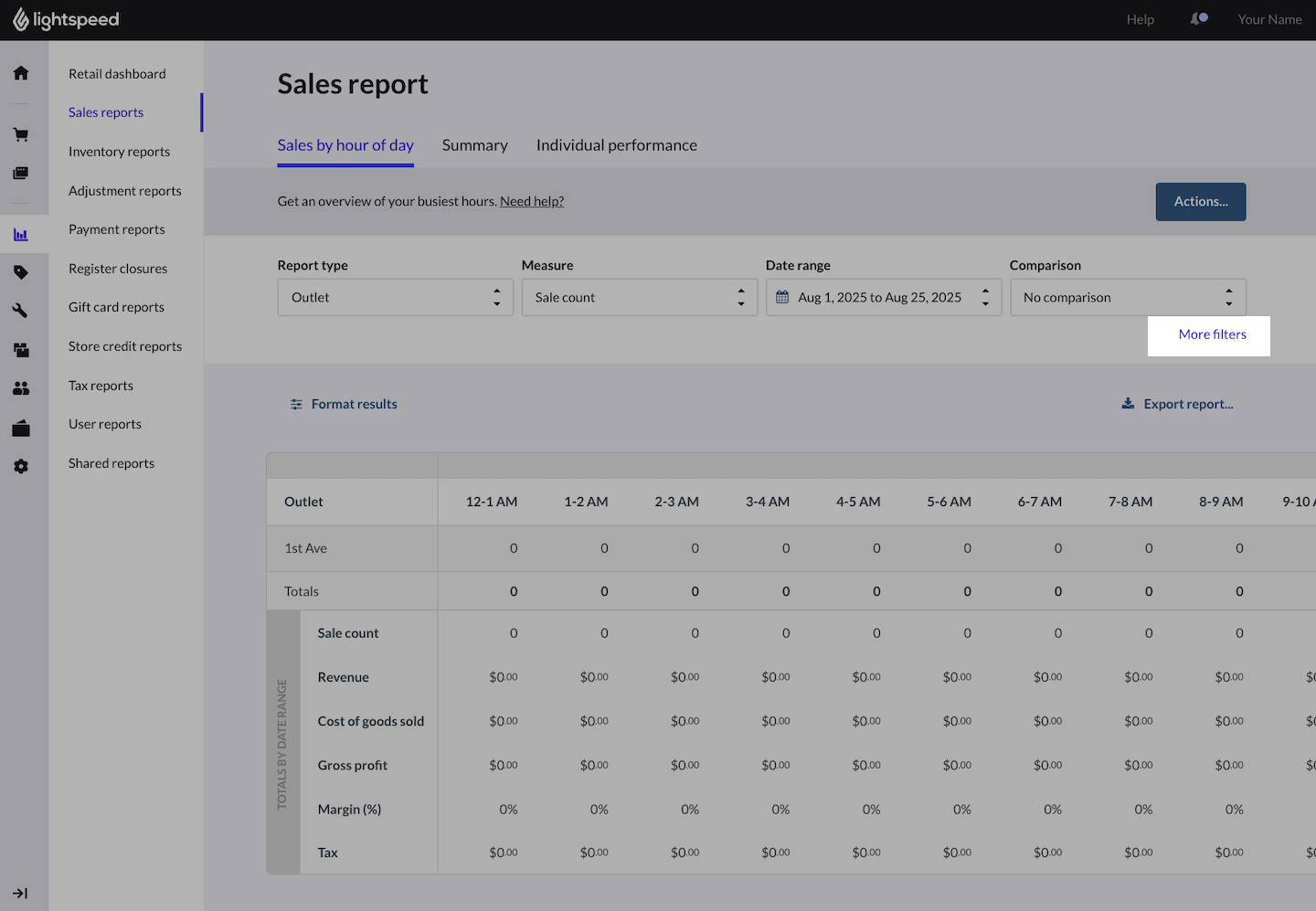Open the notifications bell
This screenshot has height=911, width=1316.
[1198, 19]
